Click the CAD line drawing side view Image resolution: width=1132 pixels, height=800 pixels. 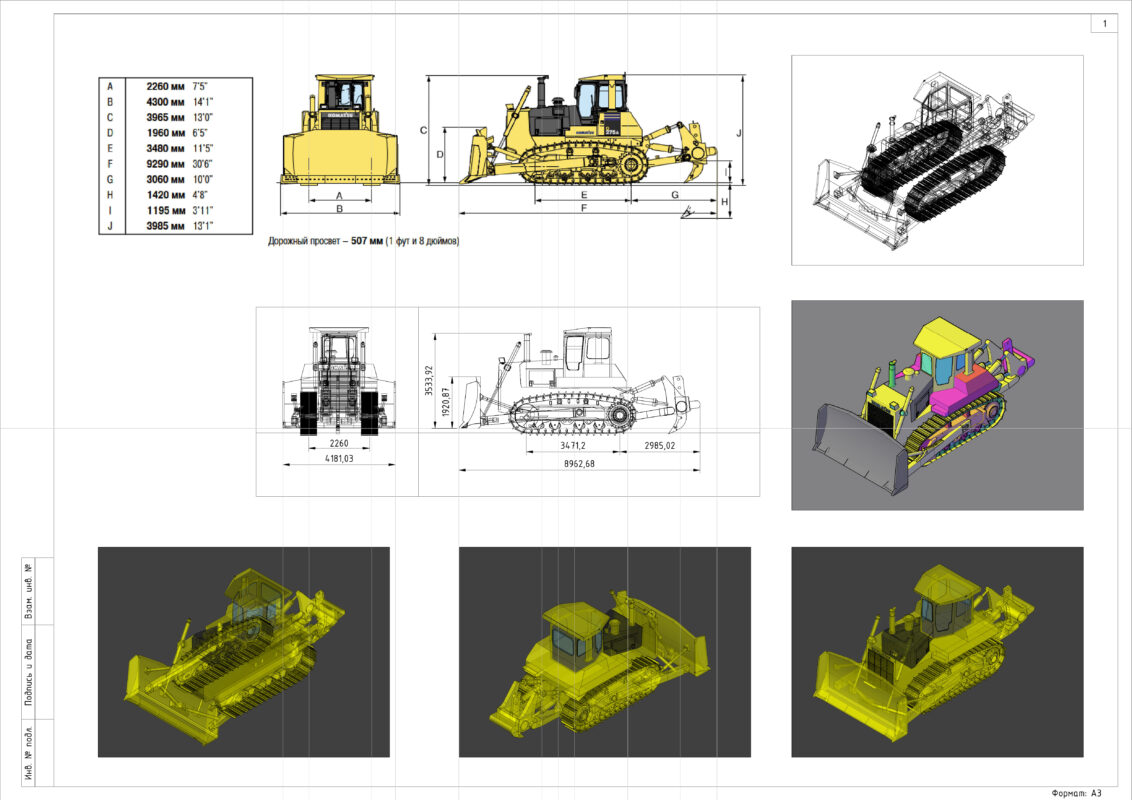[x=580, y=381]
